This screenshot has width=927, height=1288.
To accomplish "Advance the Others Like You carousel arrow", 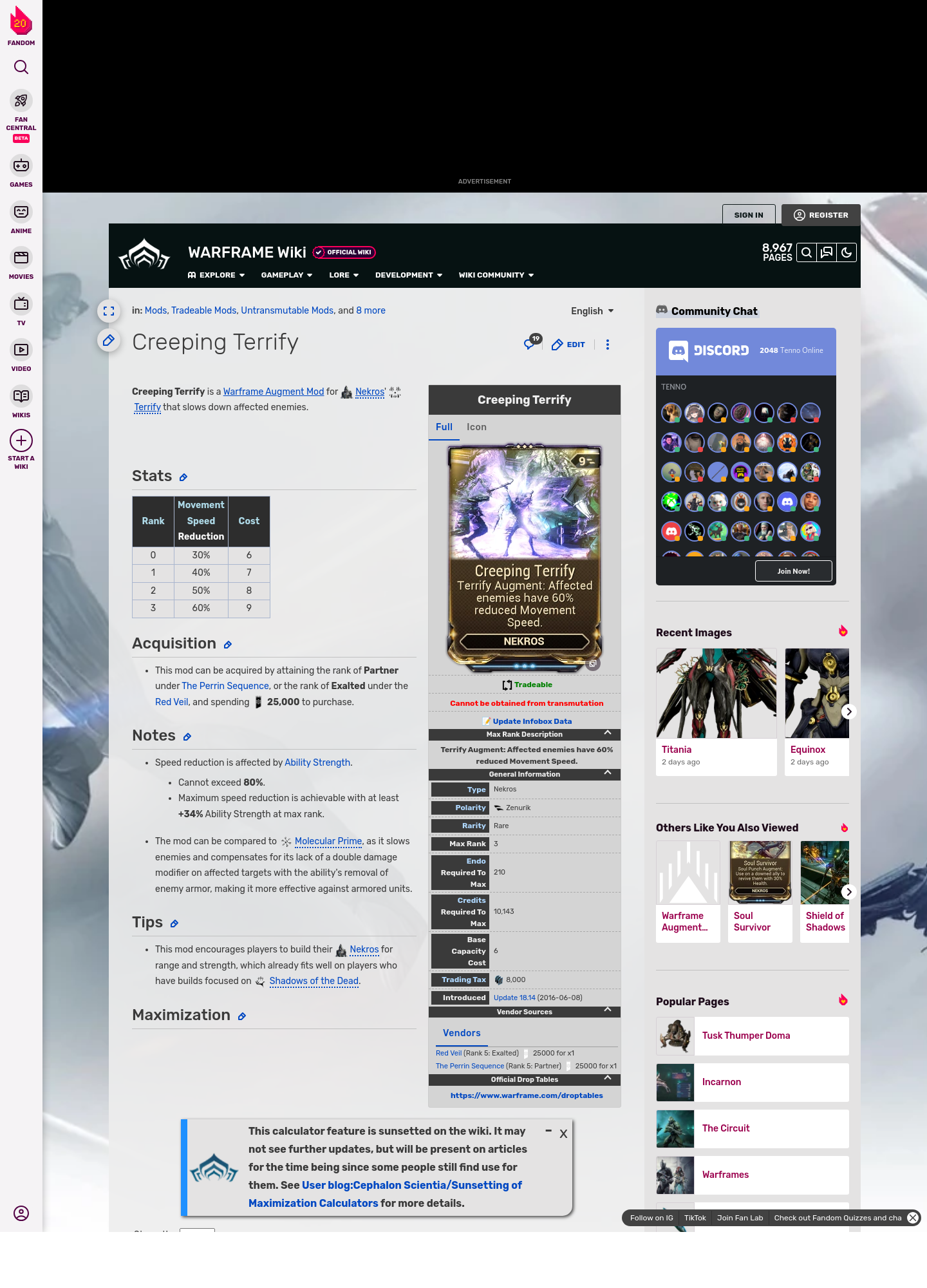I will pyautogui.click(x=849, y=892).
